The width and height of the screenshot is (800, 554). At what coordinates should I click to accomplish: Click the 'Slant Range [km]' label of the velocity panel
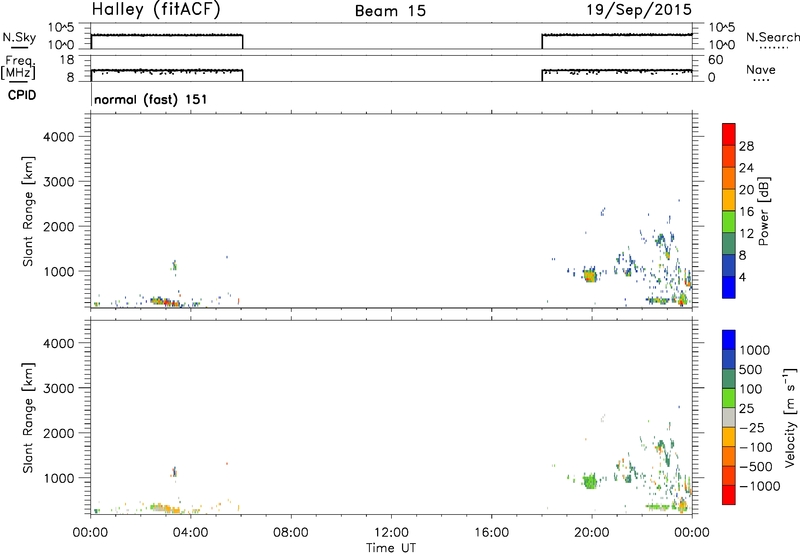[x=28, y=418]
